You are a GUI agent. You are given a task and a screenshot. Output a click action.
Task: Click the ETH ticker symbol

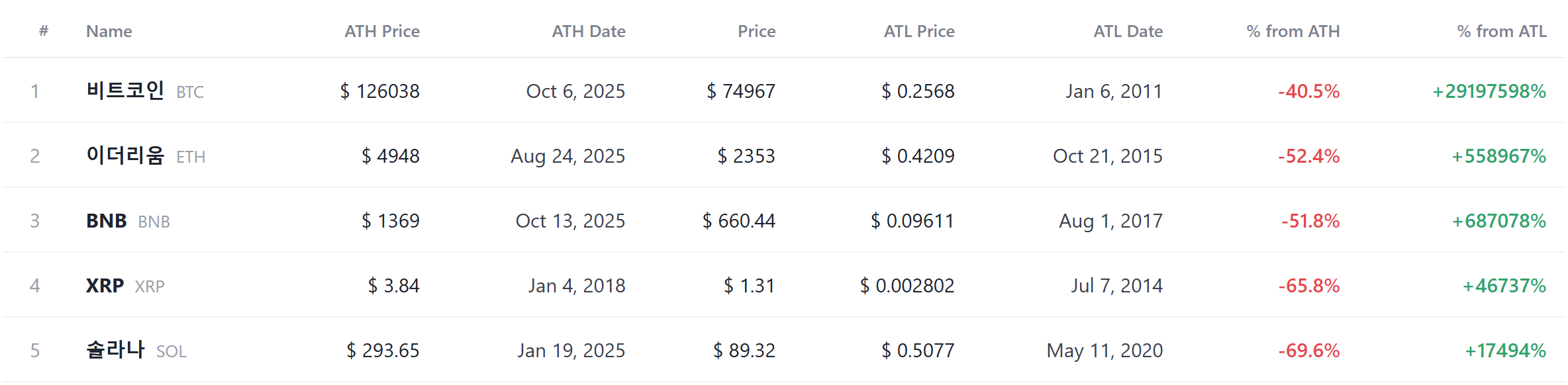click(191, 157)
